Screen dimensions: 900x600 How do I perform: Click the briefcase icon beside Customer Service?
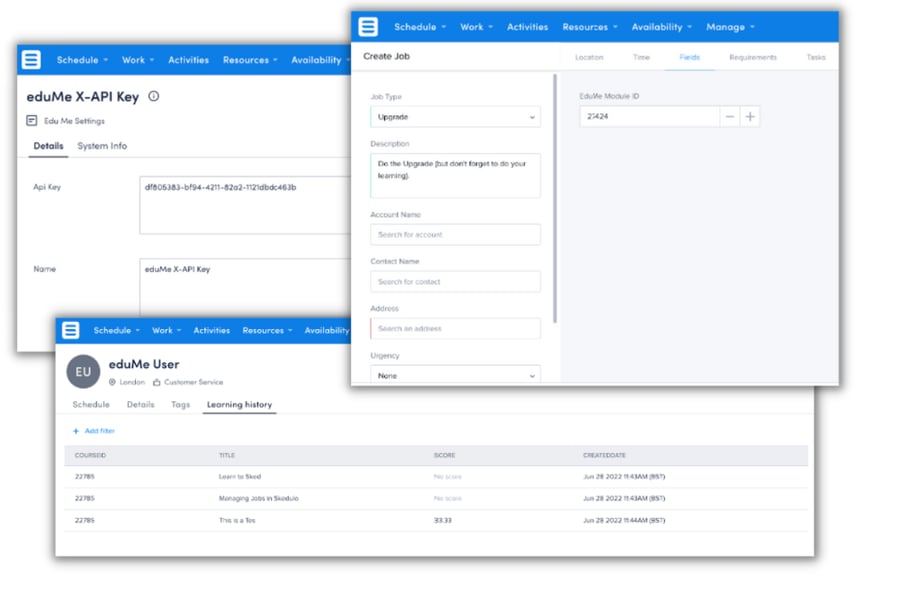click(x=157, y=382)
